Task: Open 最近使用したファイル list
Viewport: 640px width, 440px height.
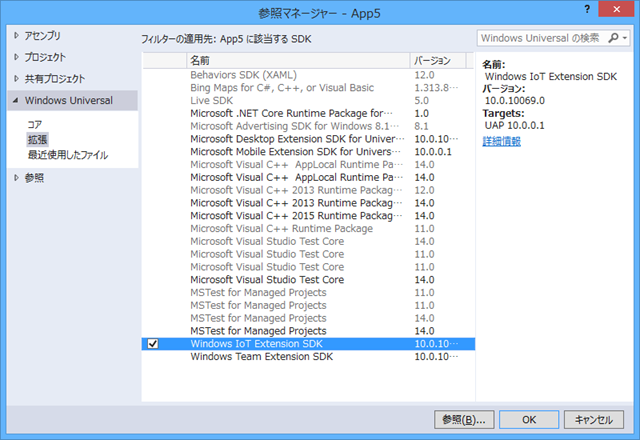Action: 67,155
